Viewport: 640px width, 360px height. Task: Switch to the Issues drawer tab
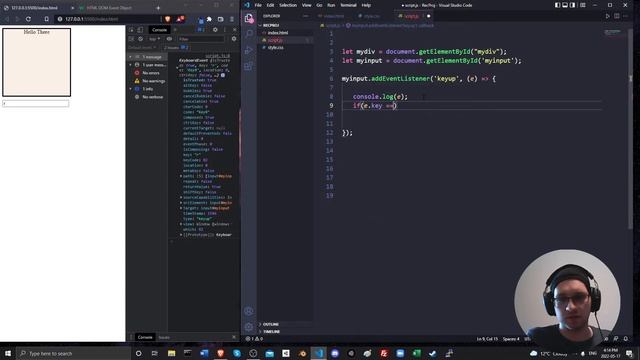164,337
